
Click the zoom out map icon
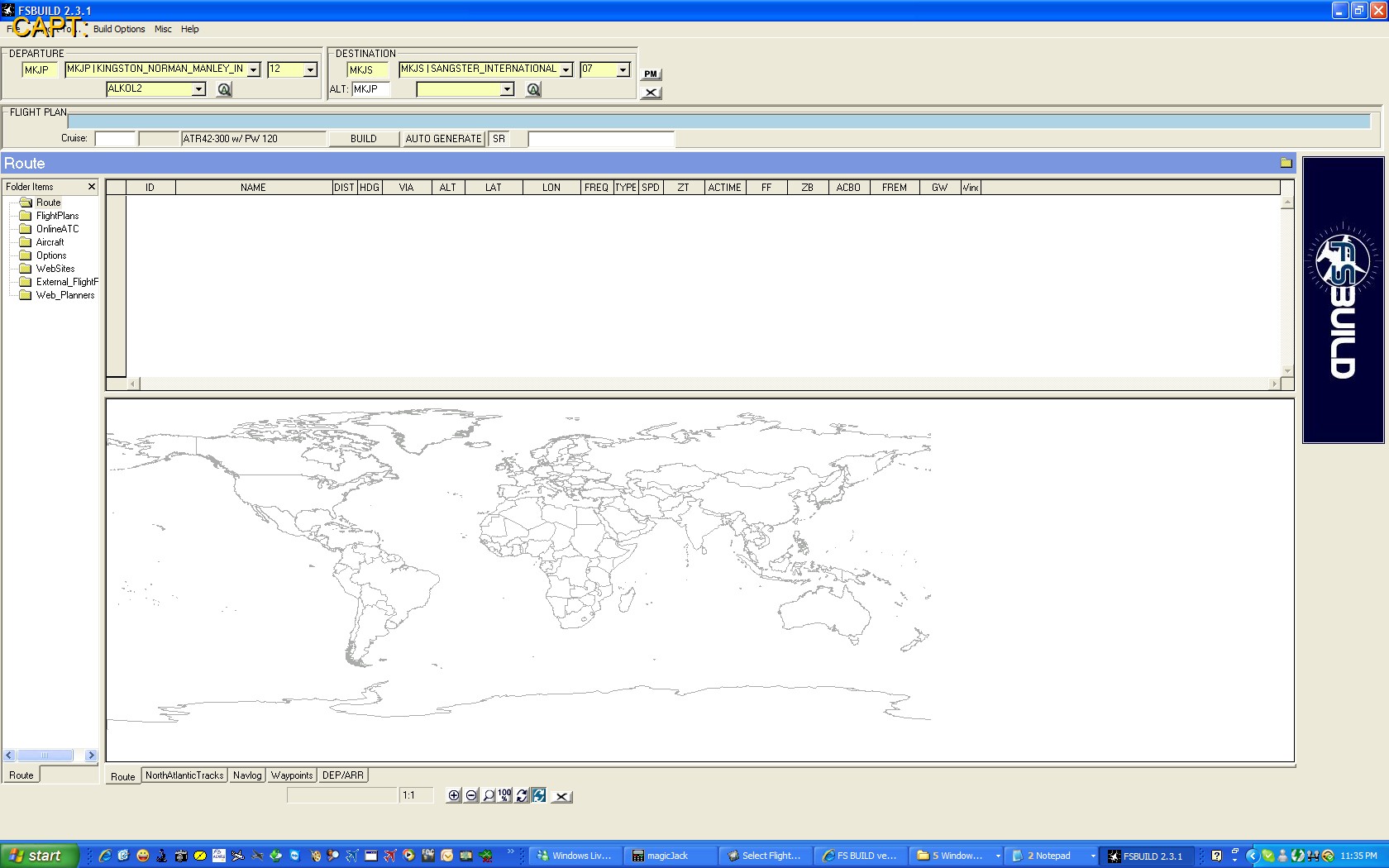coord(471,795)
